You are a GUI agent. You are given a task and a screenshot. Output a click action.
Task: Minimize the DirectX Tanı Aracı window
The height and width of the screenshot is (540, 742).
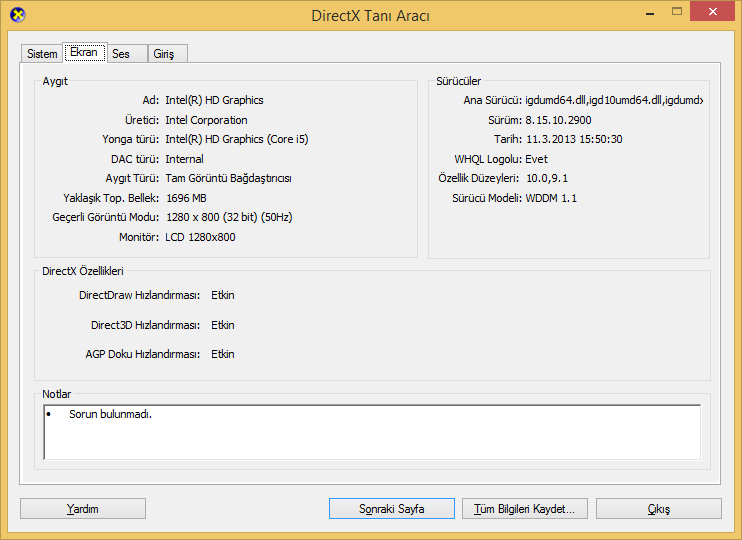(x=650, y=12)
